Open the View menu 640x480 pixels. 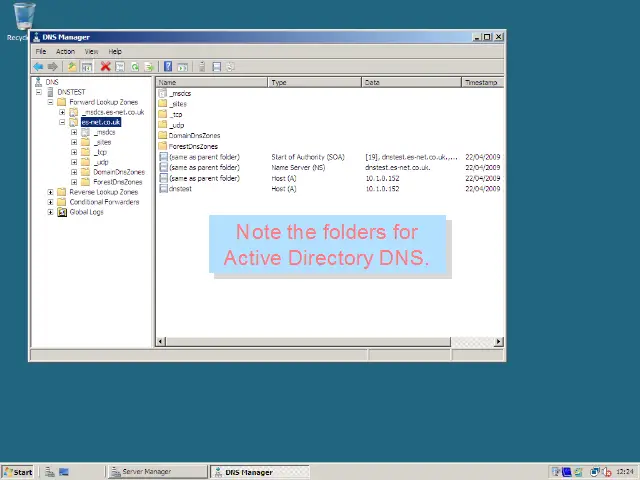(x=91, y=51)
